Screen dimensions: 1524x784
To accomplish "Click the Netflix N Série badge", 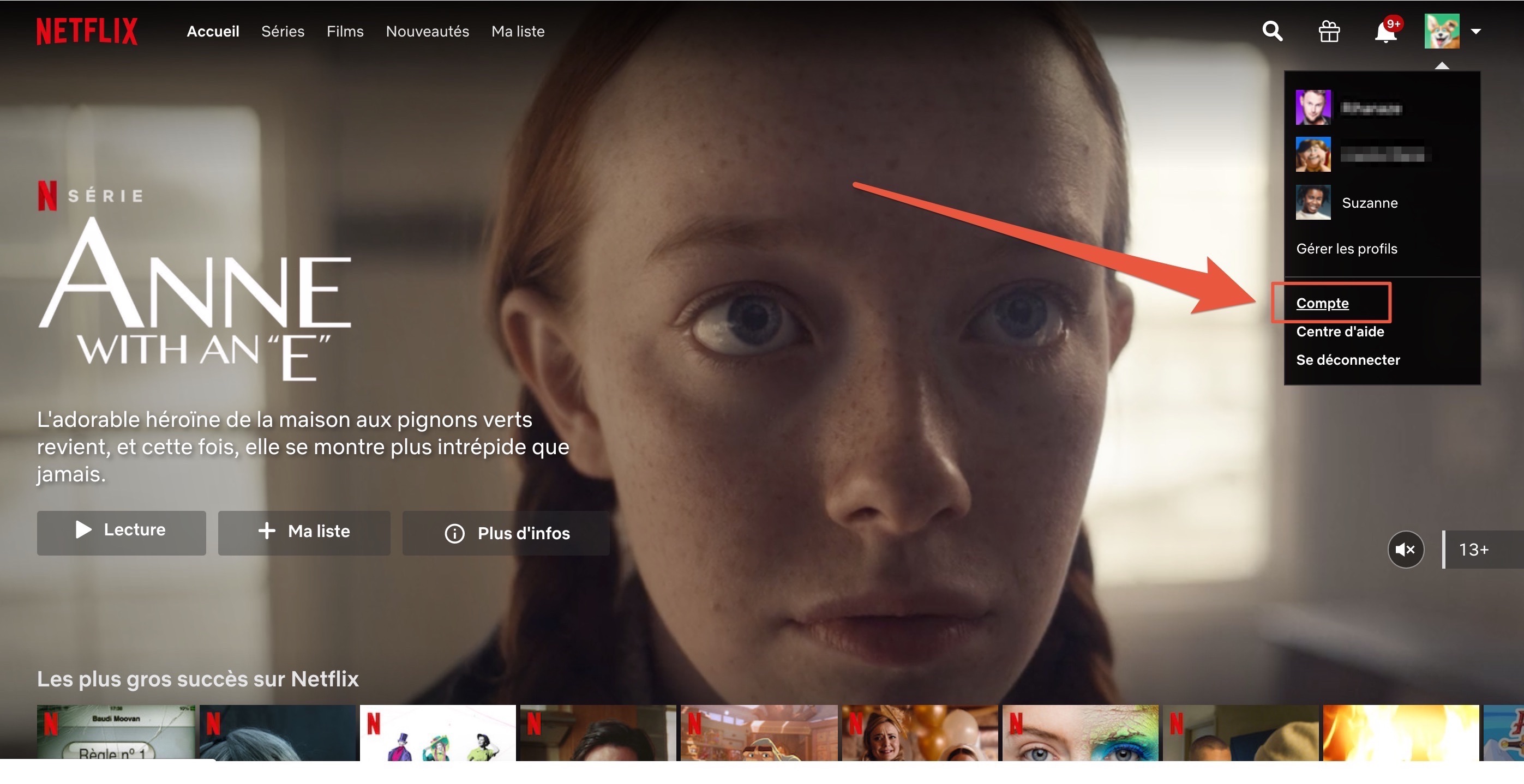I will click(x=91, y=195).
